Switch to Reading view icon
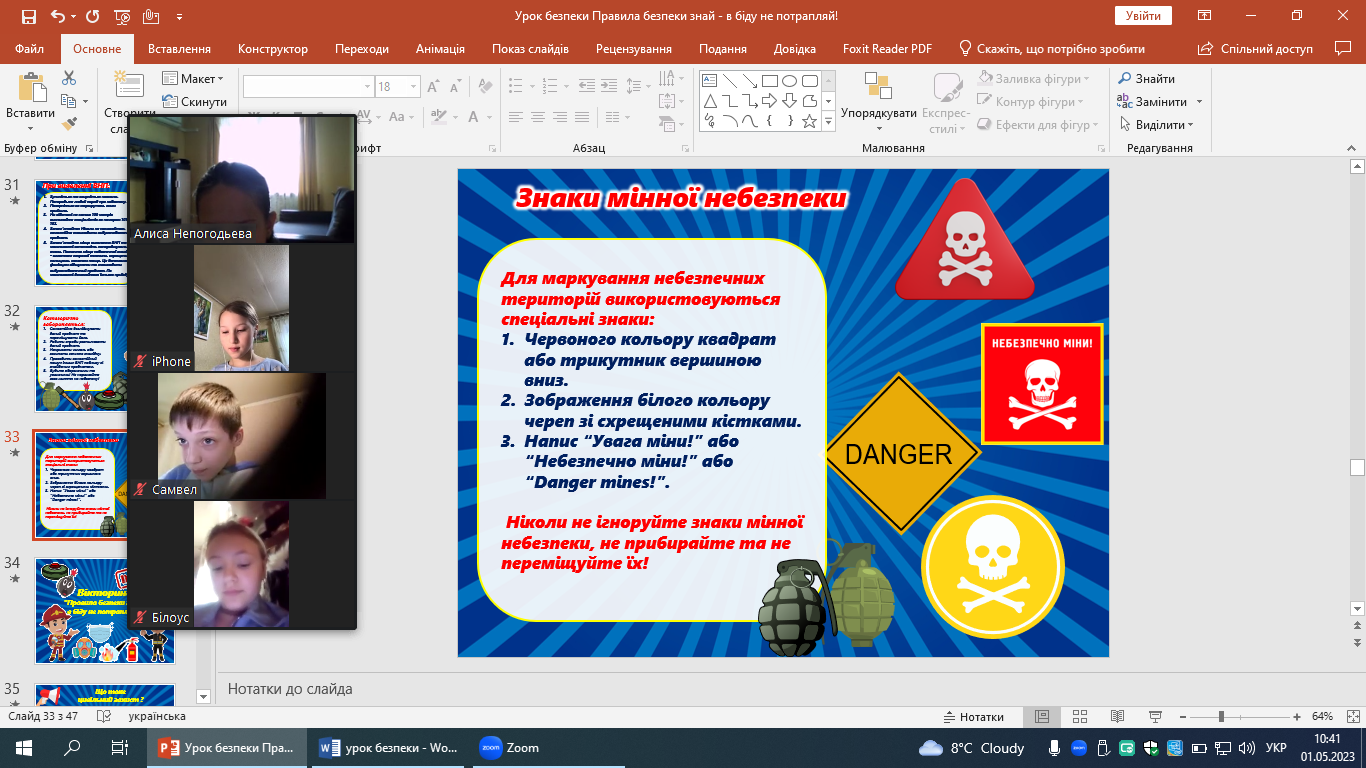This screenshot has width=1366, height=768. [1116, 717]
